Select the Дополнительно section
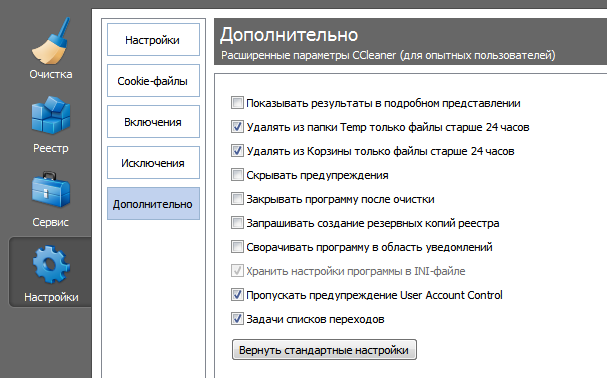Viewport: 607px width, 378px height. click(153, 204)
